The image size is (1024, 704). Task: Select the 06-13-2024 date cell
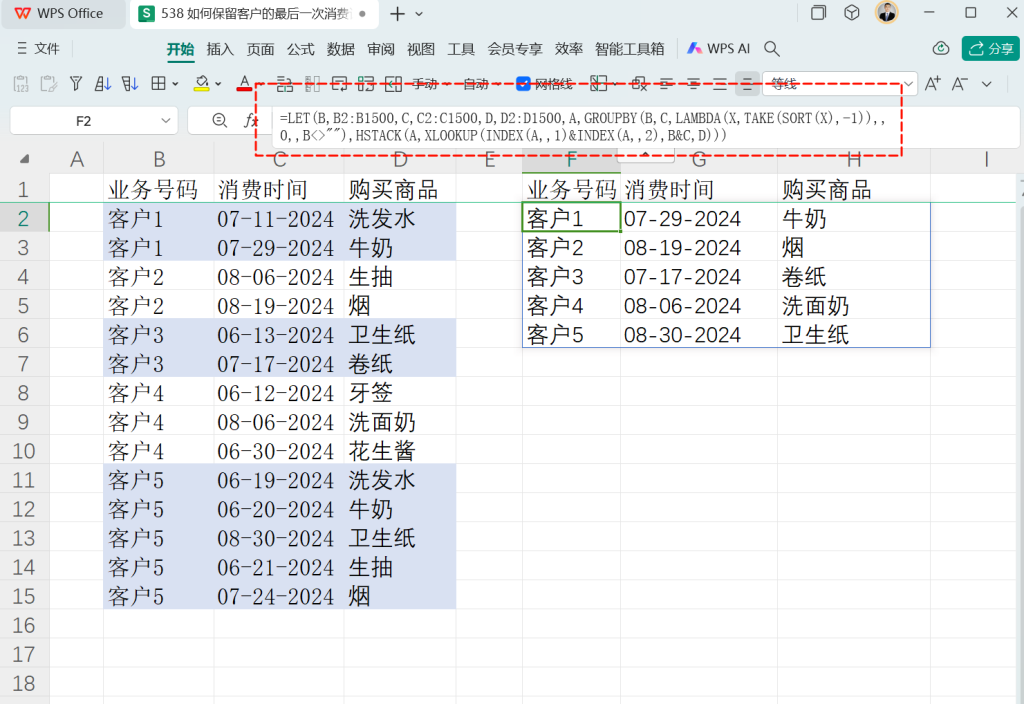click(279, 335)
